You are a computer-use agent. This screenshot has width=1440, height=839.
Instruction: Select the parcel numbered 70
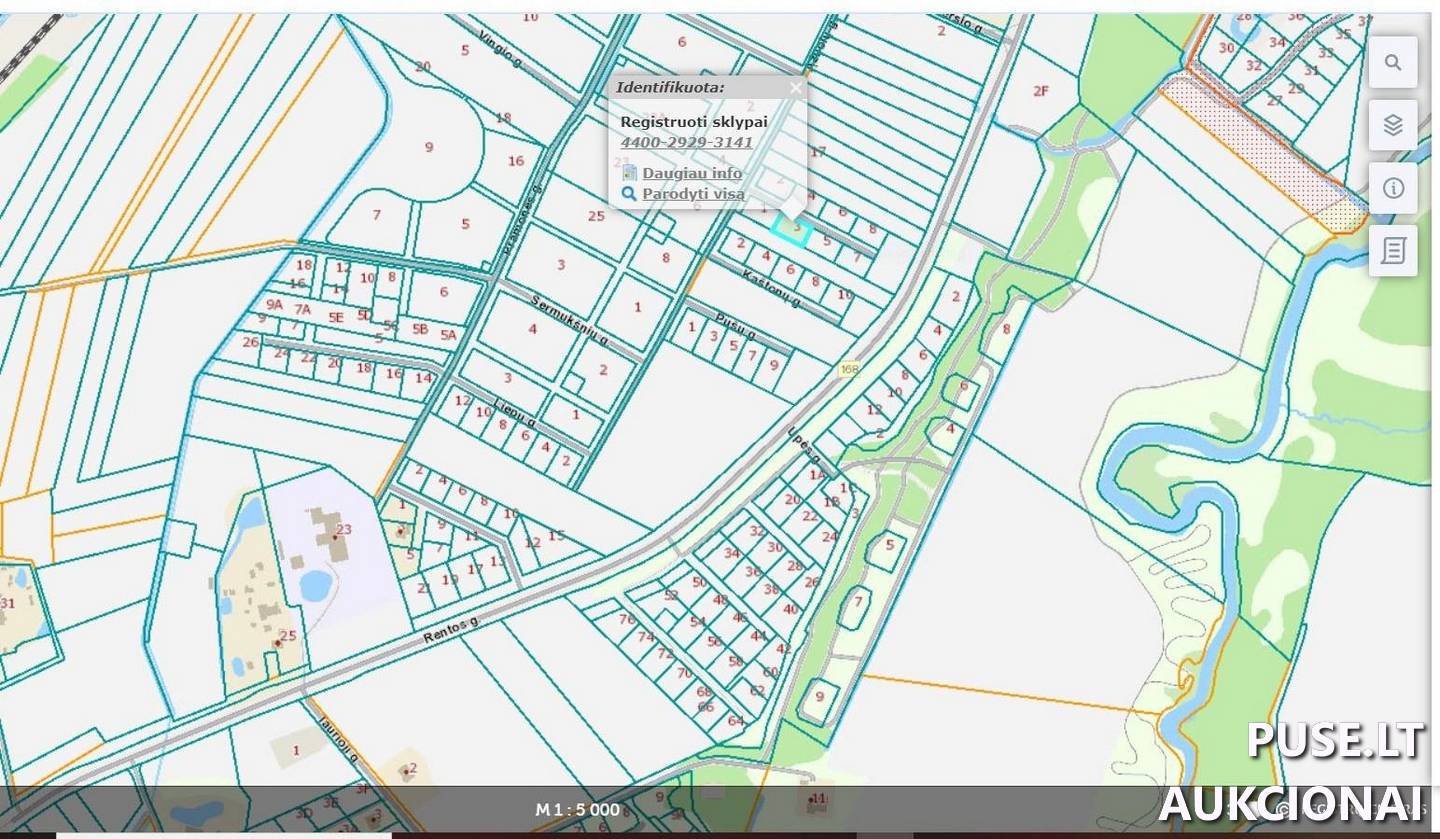[x=684, y=673]
